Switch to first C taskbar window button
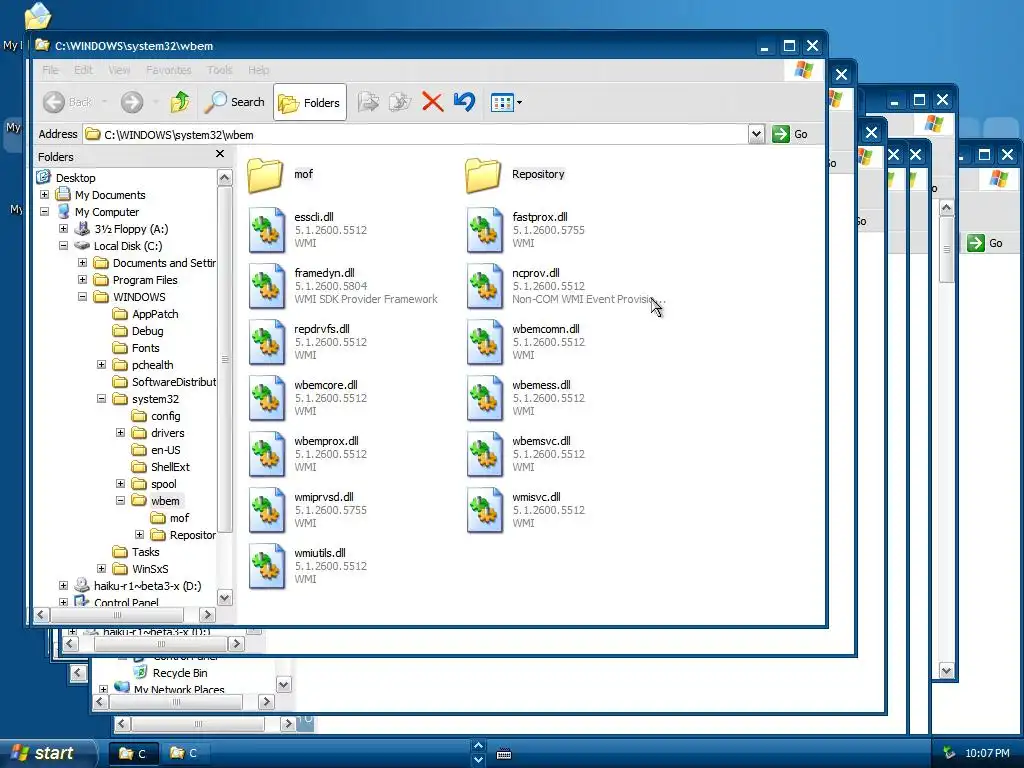Image resolution: width=1024 pixels, height=768 pixels. [133, 753]
